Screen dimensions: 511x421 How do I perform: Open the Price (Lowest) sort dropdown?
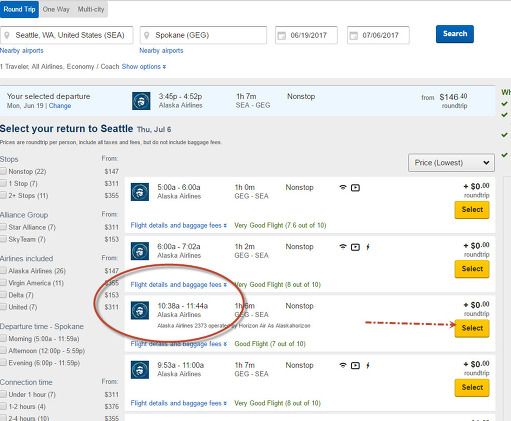point(451,163)
